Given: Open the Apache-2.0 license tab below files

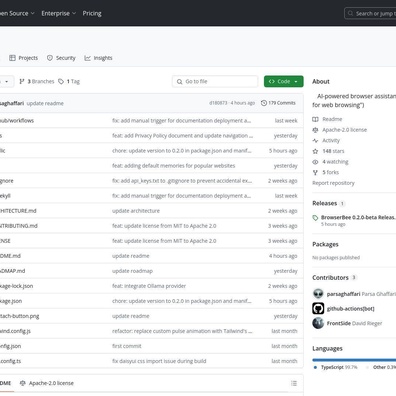Looking at the screenshot, I should (x=47, y=383).
